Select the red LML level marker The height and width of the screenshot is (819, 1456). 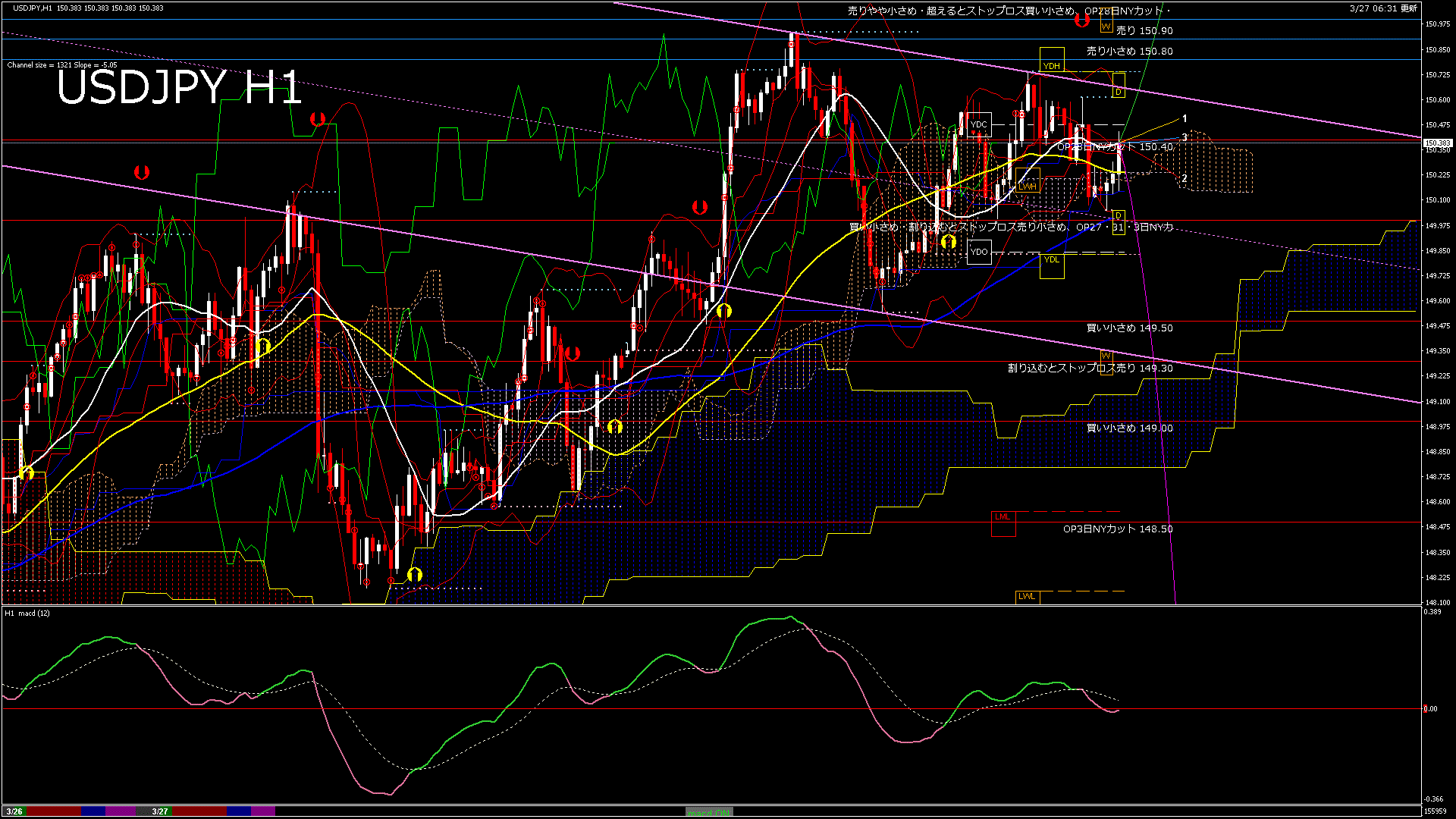pos(1003,517)
